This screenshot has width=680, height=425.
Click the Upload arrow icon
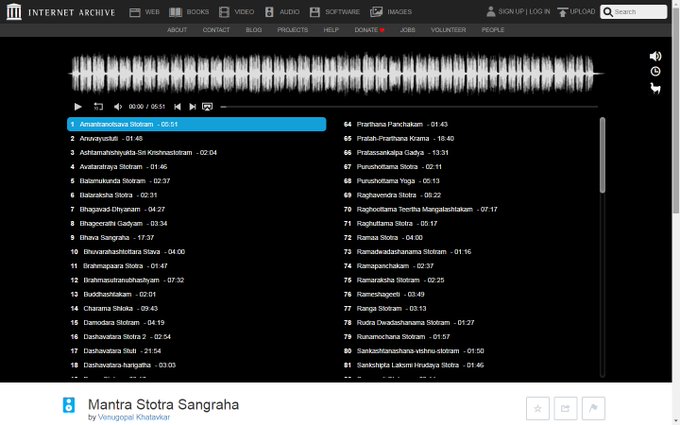[562, 12]
